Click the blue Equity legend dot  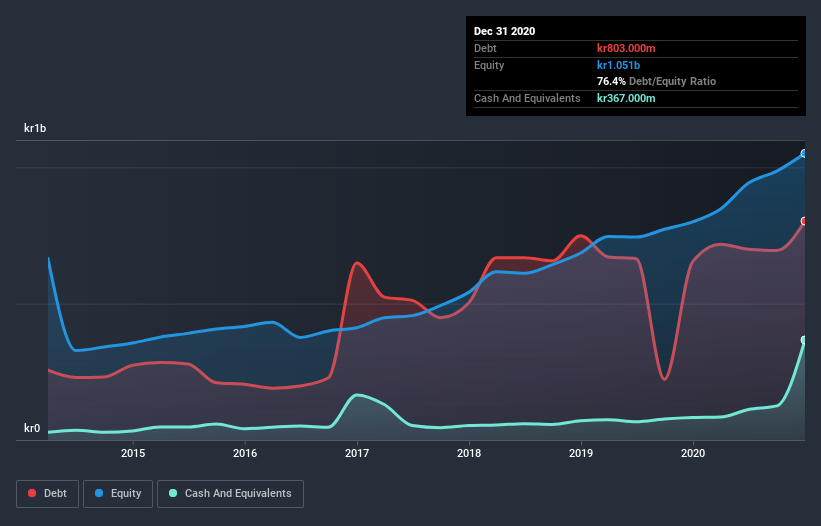coord(99,493)
